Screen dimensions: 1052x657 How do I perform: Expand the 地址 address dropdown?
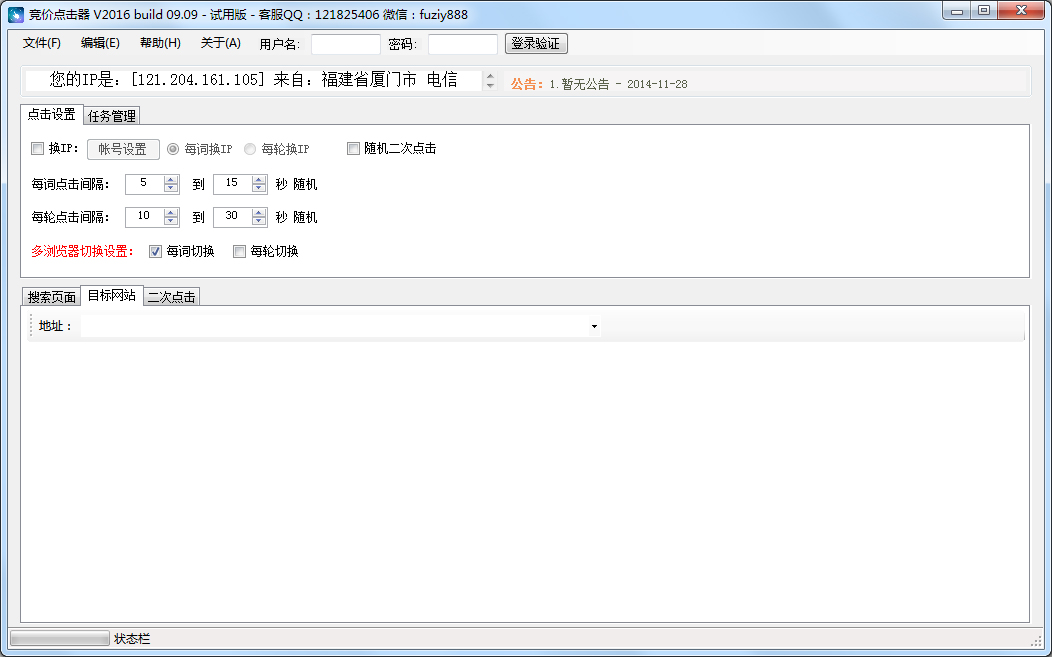coord(594,327)
